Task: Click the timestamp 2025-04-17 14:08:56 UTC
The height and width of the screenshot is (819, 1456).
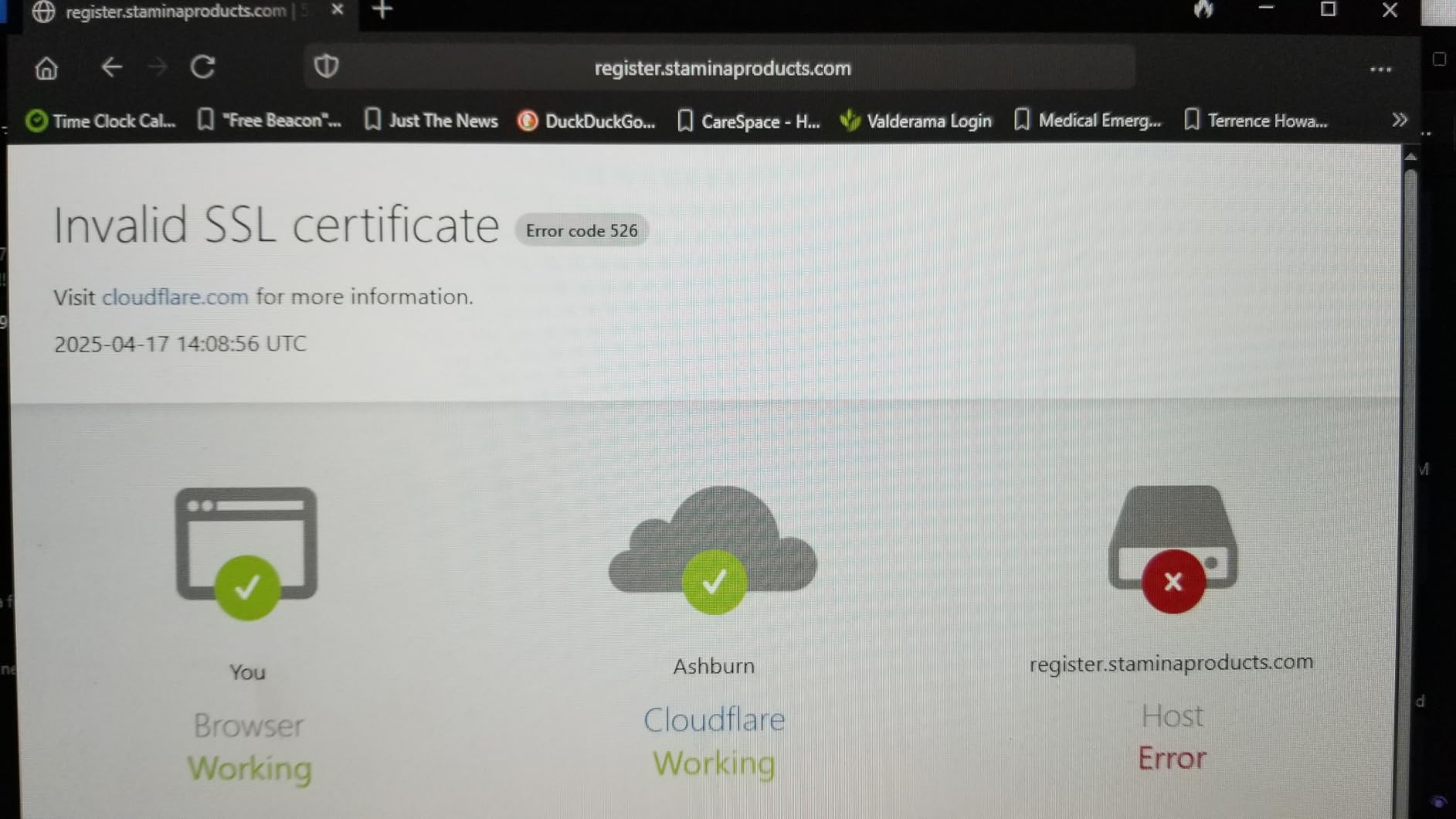Action: pos(180,344)
